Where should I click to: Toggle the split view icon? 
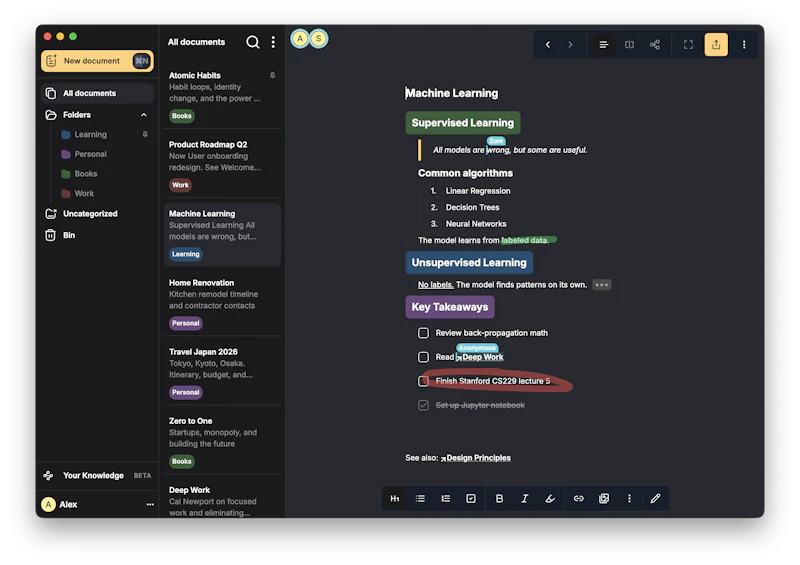(x=630, y=45)
